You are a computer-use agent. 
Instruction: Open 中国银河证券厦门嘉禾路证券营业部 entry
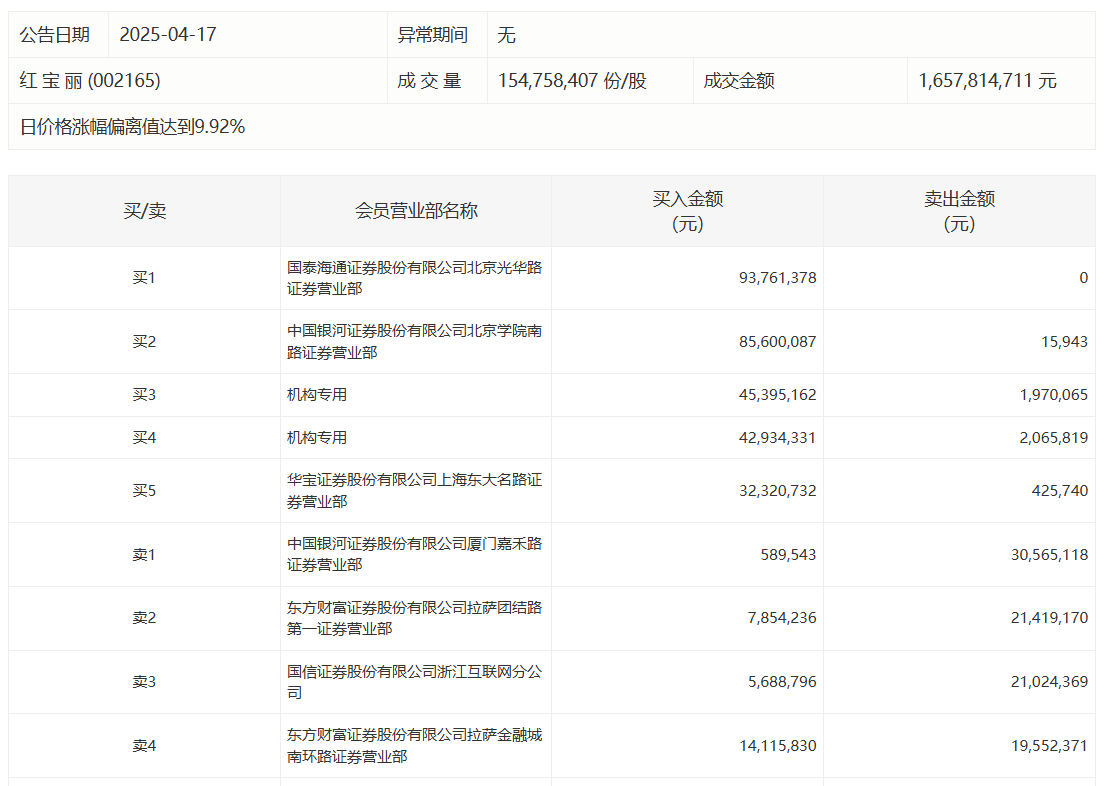coord(414,554)
